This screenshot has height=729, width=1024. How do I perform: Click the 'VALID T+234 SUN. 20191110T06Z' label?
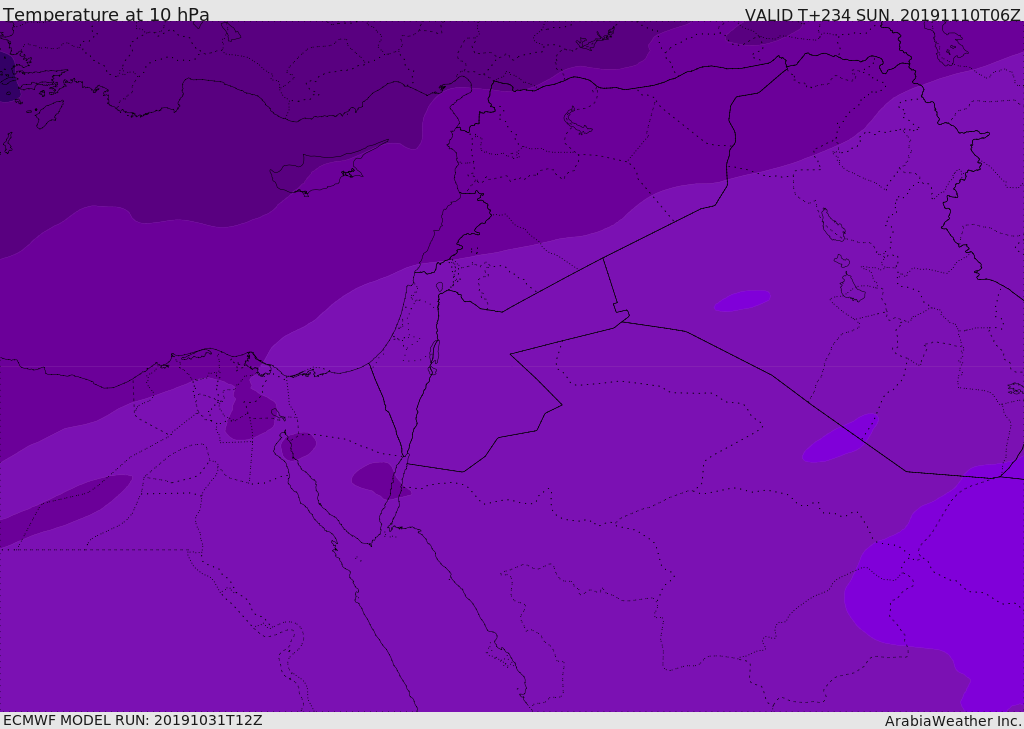pos(882,15)
